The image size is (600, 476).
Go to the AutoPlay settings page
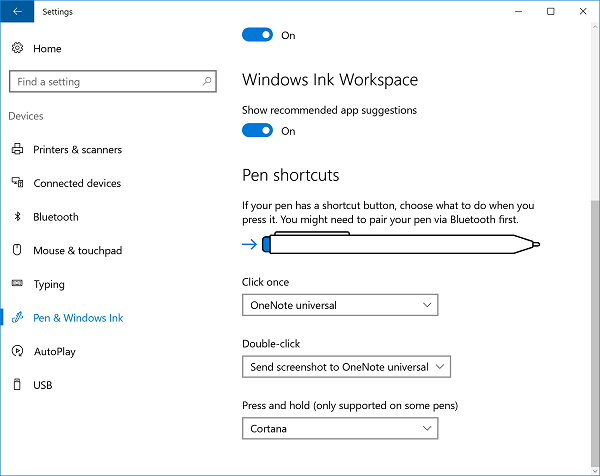pos(54,351)
